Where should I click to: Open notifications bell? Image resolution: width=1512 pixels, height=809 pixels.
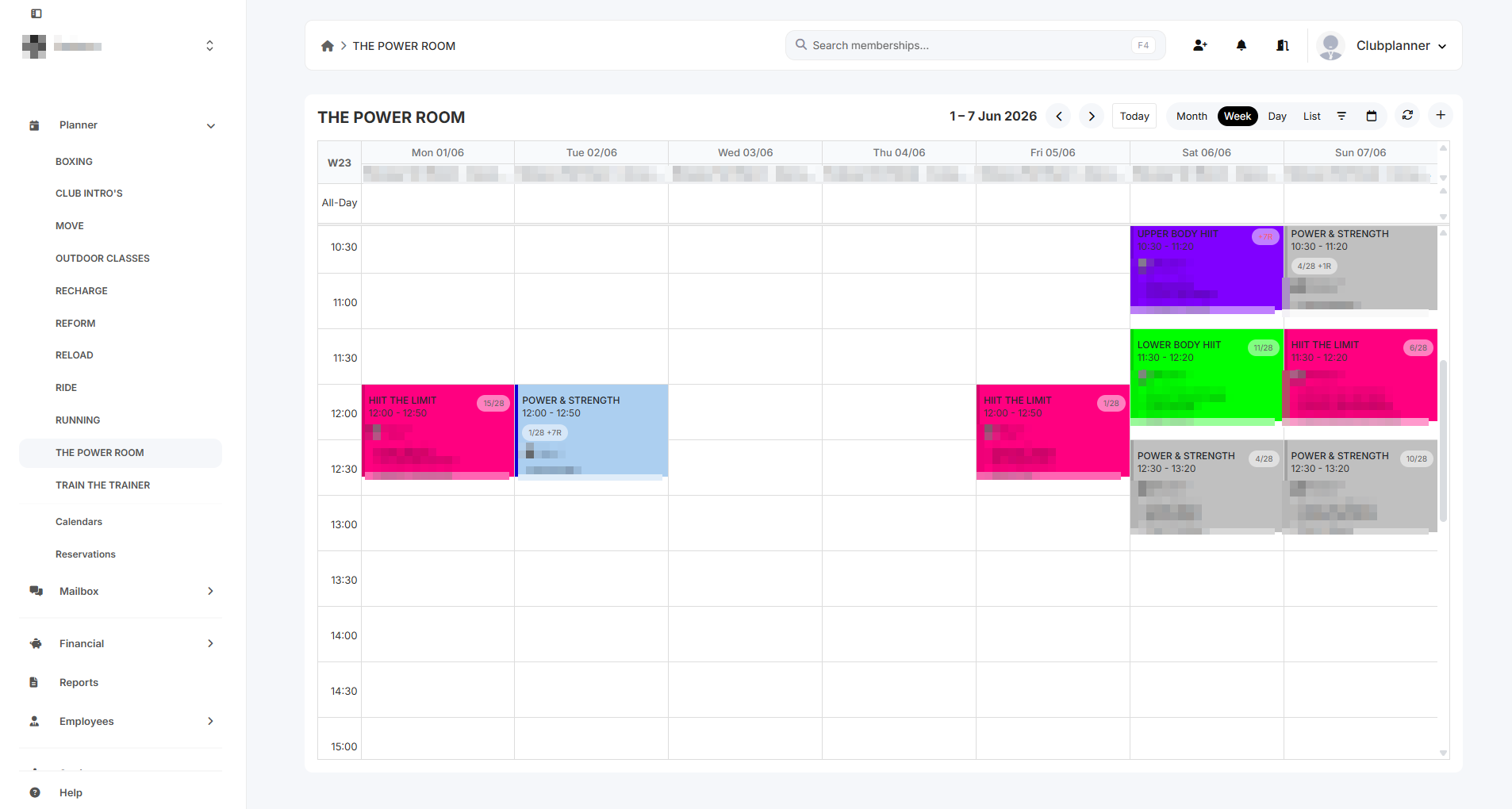(1241, 45)
